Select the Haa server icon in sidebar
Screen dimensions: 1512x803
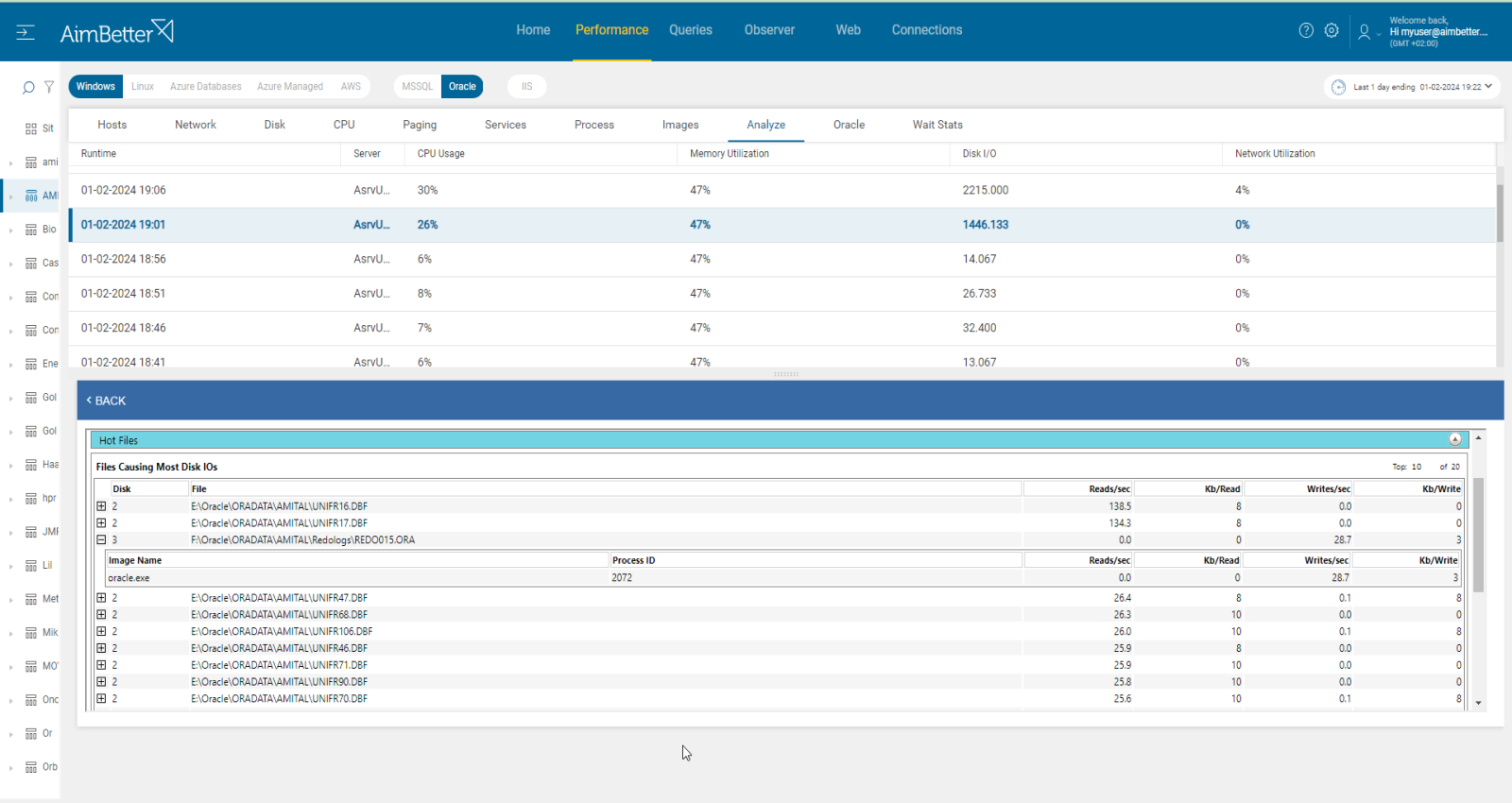click(31, 465)
